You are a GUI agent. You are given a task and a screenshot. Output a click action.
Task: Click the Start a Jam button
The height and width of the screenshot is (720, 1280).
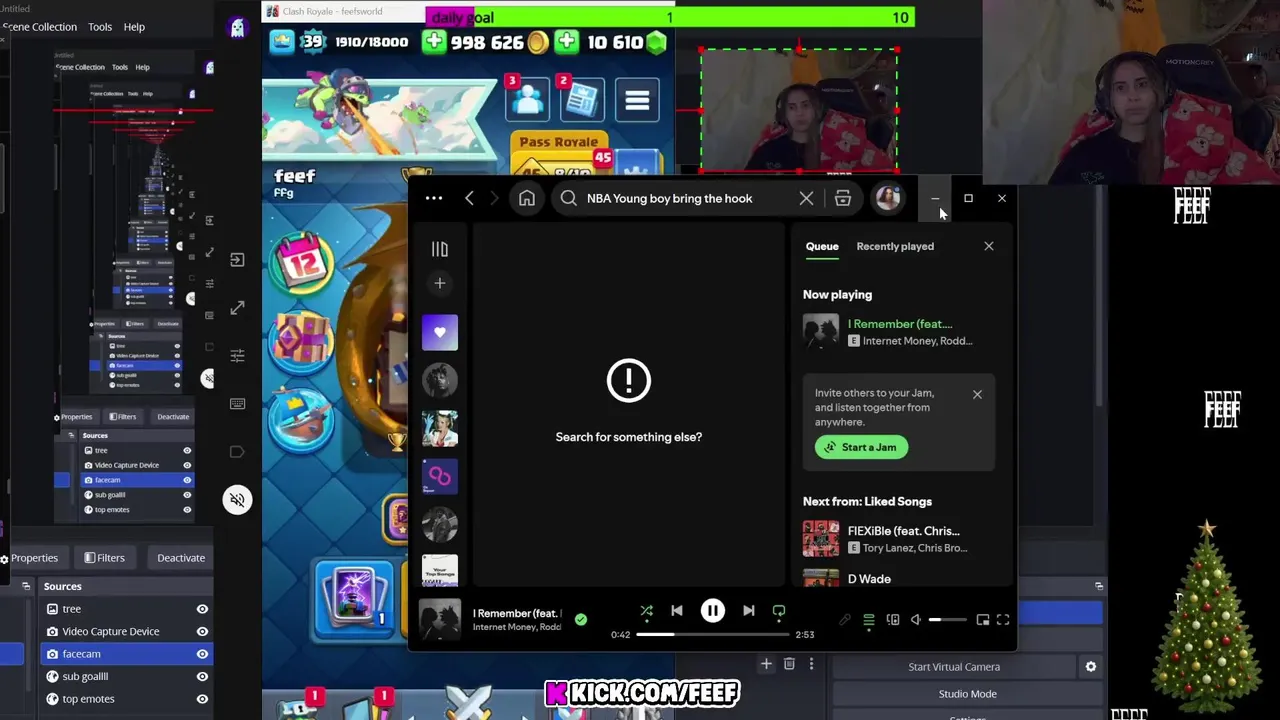coord(861,447)
